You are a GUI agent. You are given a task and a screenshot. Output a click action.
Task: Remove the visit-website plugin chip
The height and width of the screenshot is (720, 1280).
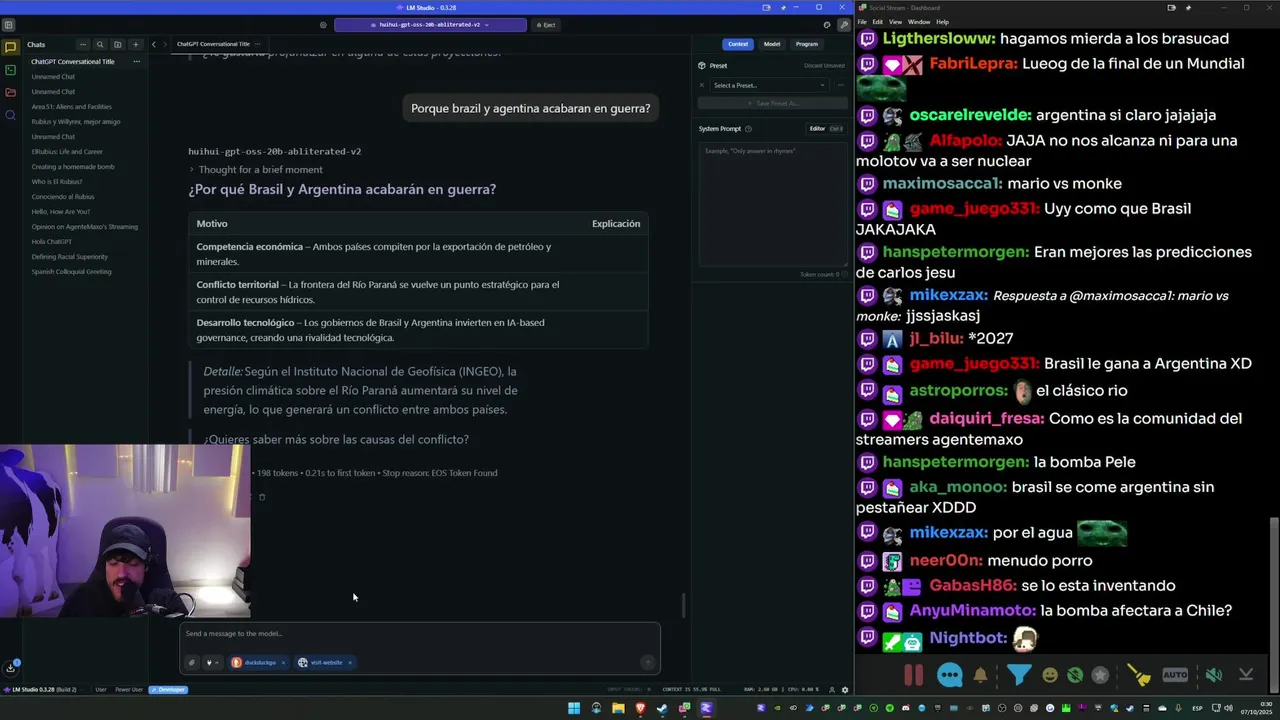(350, 662)
